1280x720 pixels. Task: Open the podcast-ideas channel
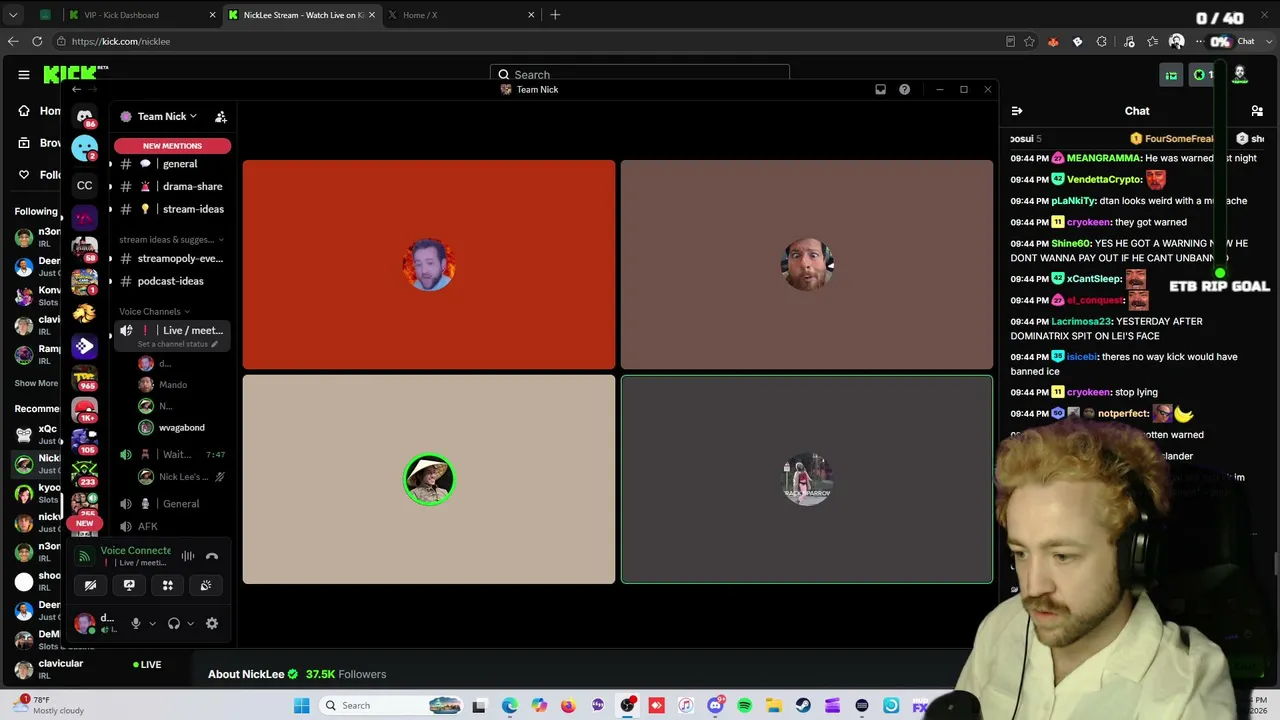173,281
